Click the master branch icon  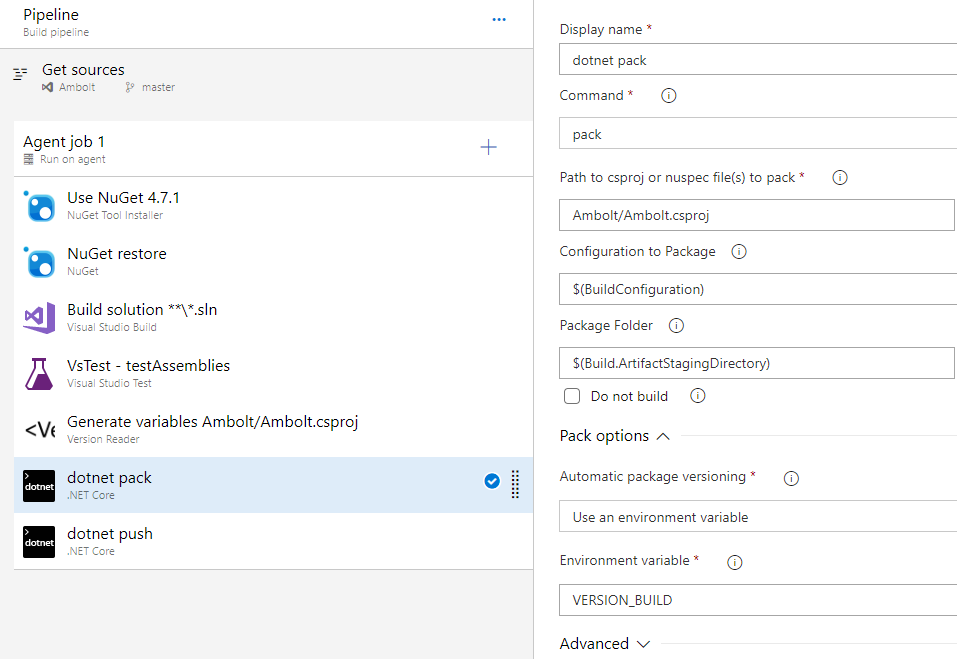click(x=129, y=87)
